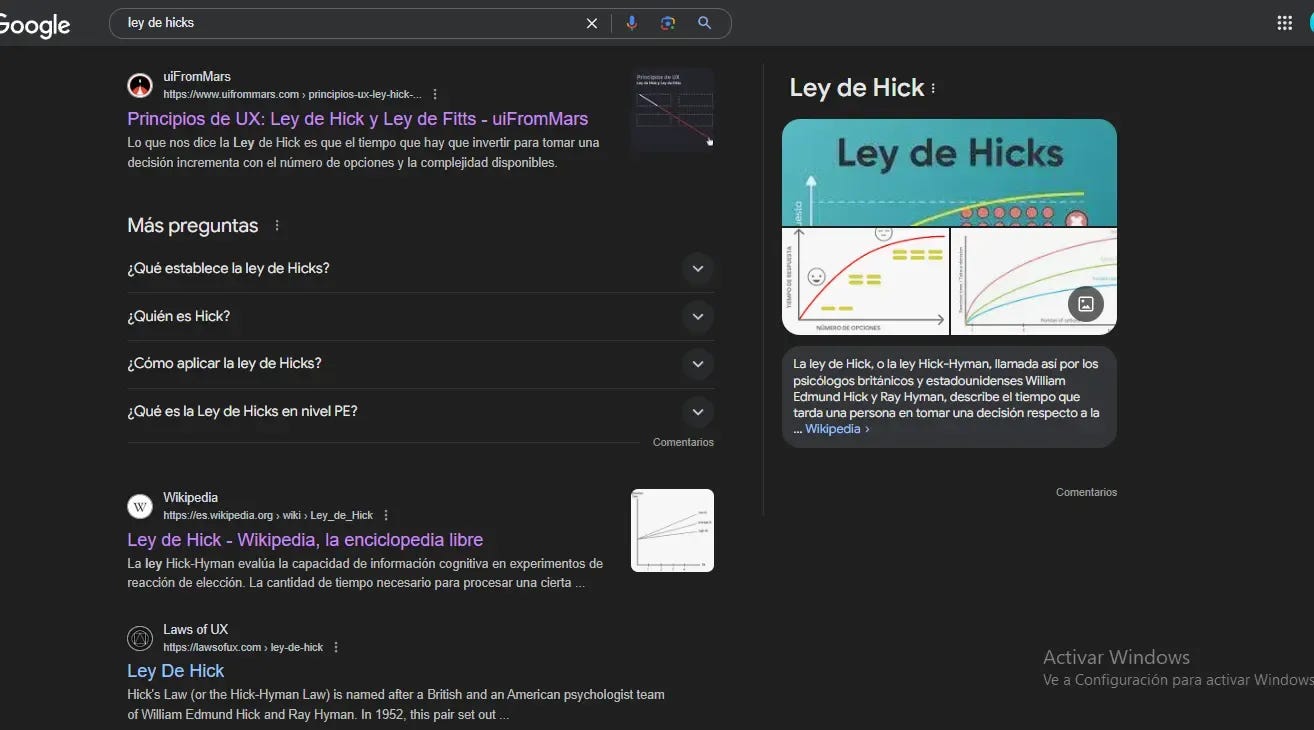Go to the Google logo homepage
Screen dimensions: 1314x730
[x=33, y=25]
